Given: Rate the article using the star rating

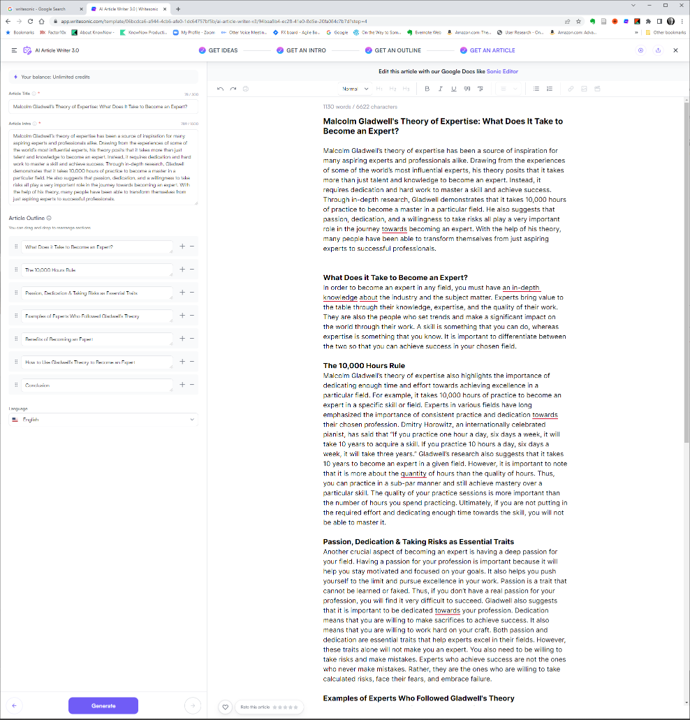Looking at the screenshot, I should tap(284, 707).
